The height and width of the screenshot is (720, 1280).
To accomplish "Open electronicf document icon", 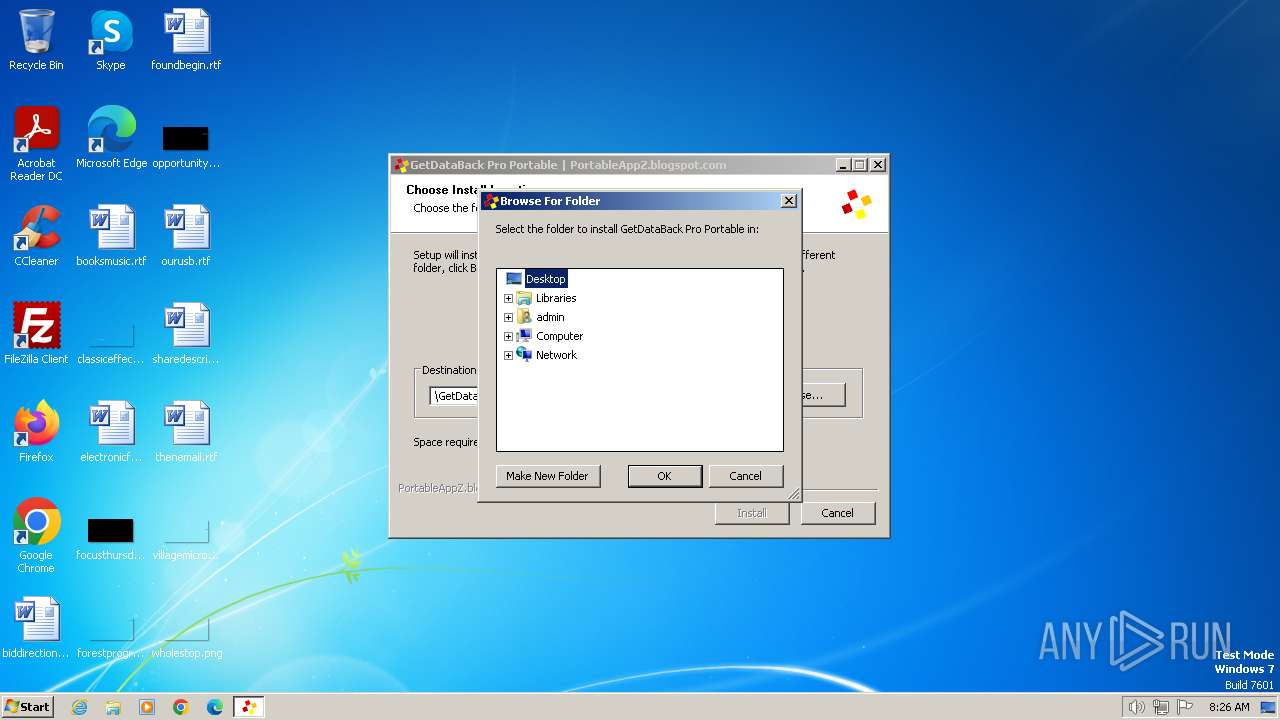I will (111, 432).
